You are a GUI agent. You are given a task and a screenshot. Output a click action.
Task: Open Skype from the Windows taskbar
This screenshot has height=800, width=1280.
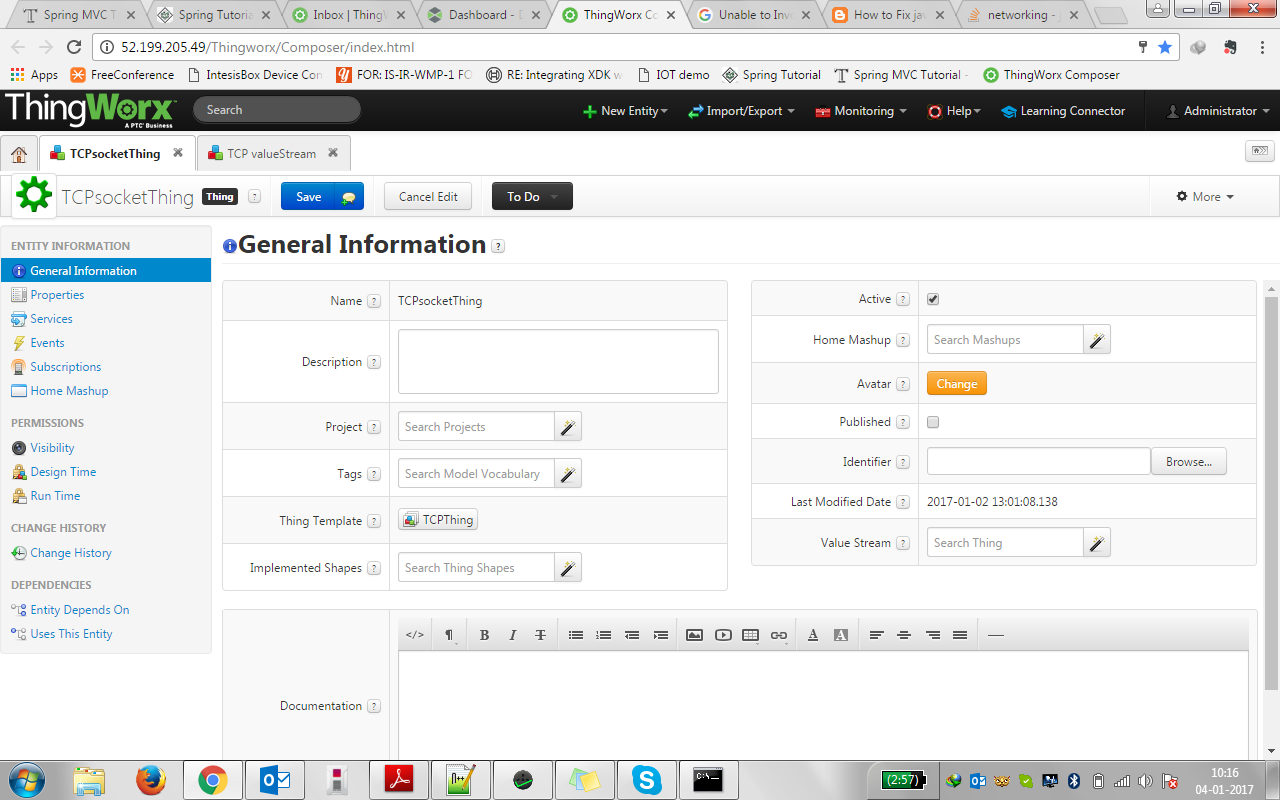(x=647, y=780)
